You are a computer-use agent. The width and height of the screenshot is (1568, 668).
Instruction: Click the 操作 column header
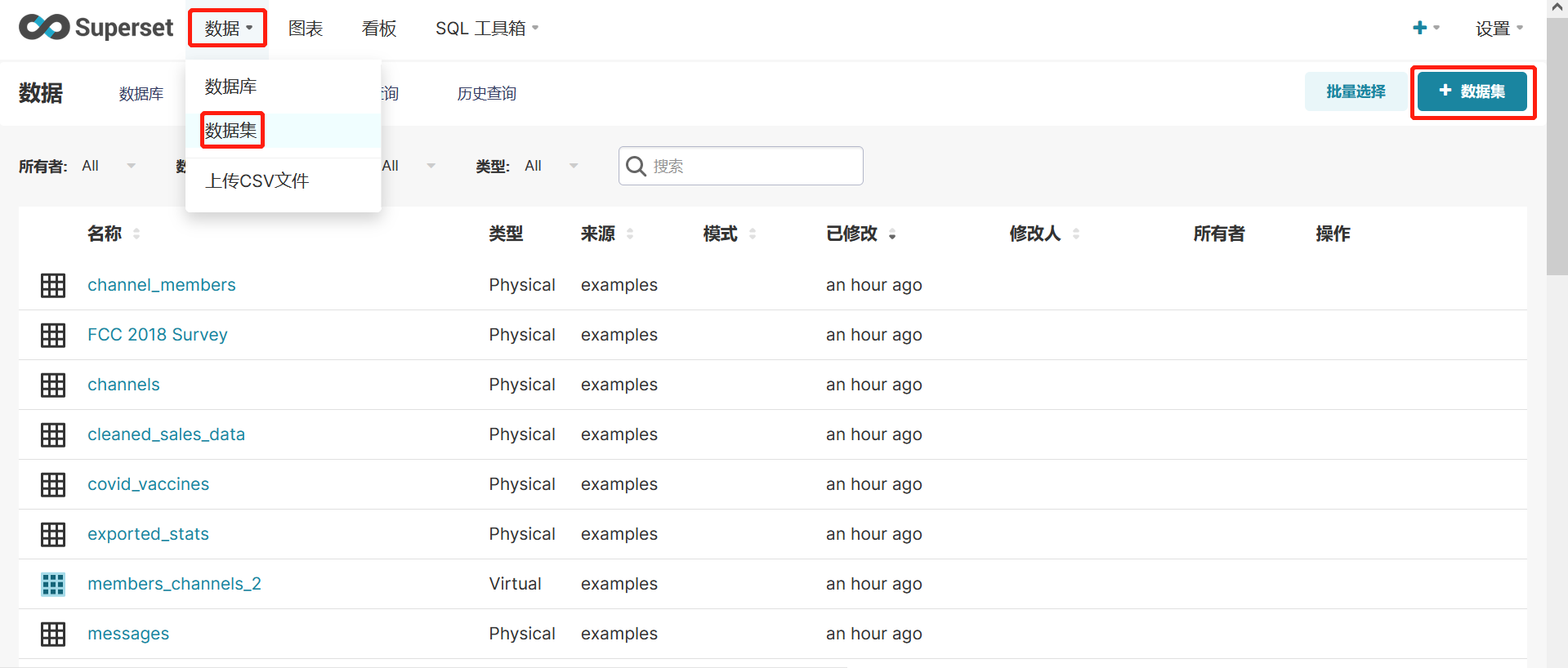click(x=1333, y=234)
